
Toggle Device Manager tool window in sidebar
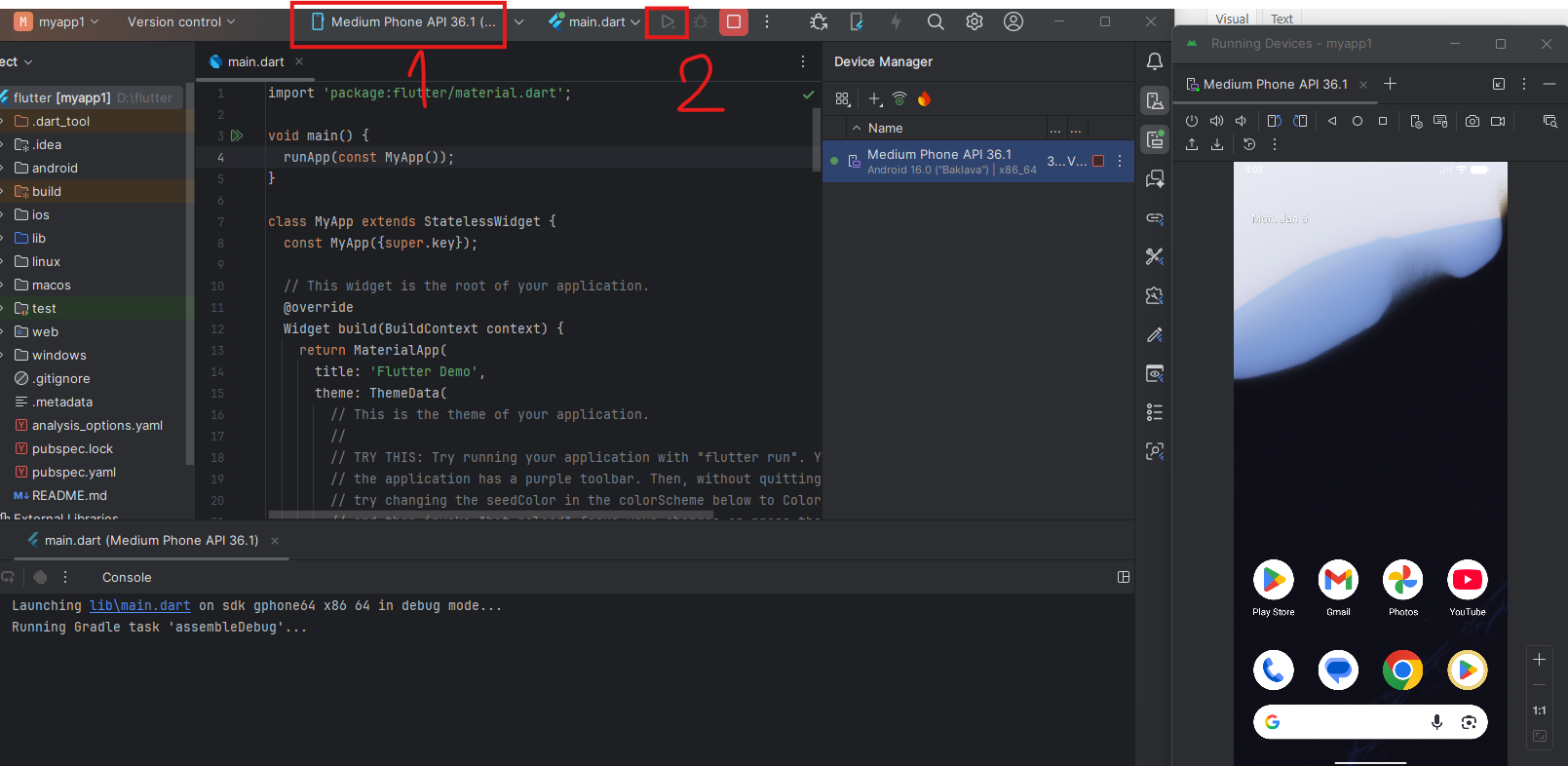tap(1155, 100)
